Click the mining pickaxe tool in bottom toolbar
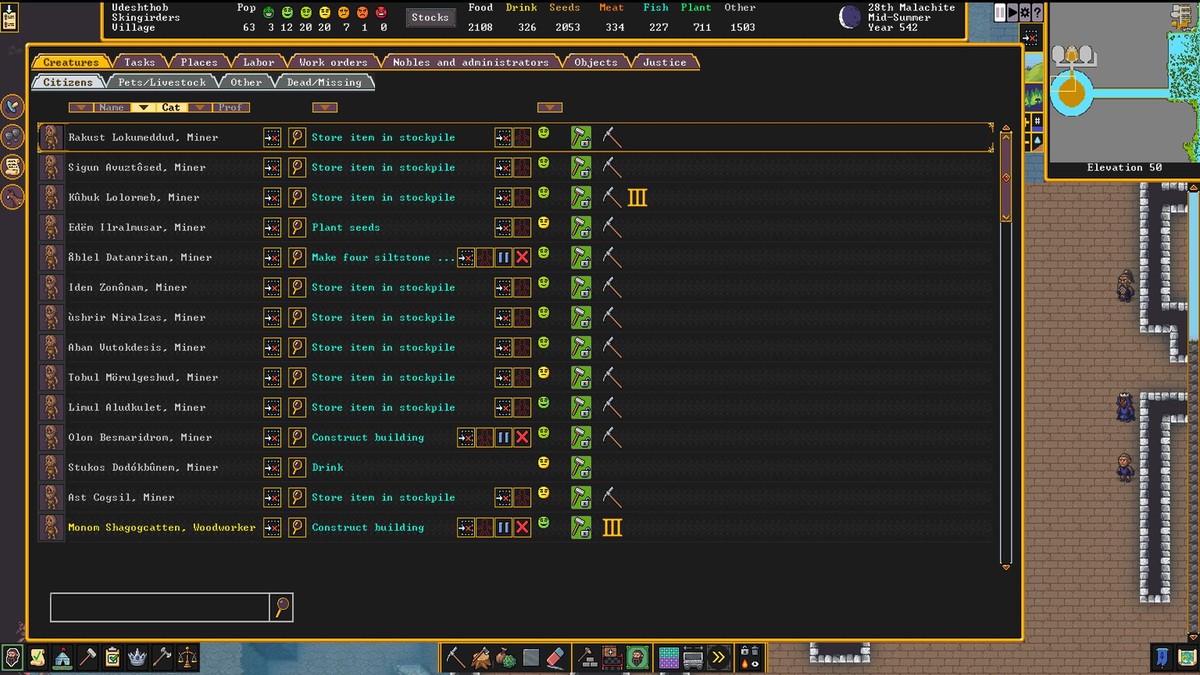The height and width of the screenshot is (675, 1200). (456, 657)
